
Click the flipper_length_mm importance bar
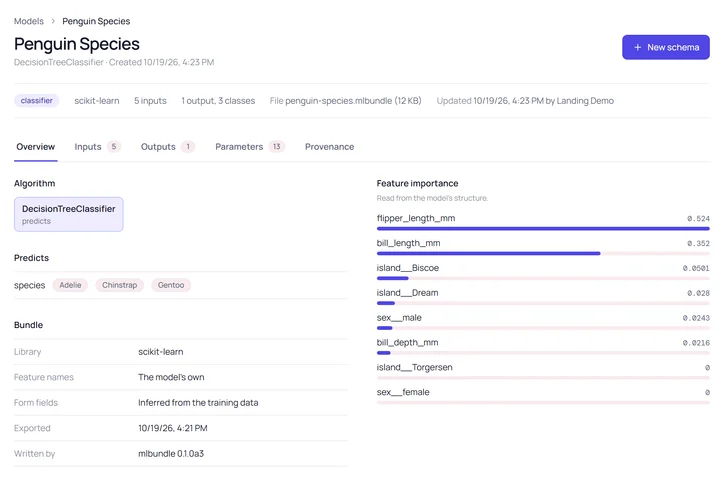[543, 228]
